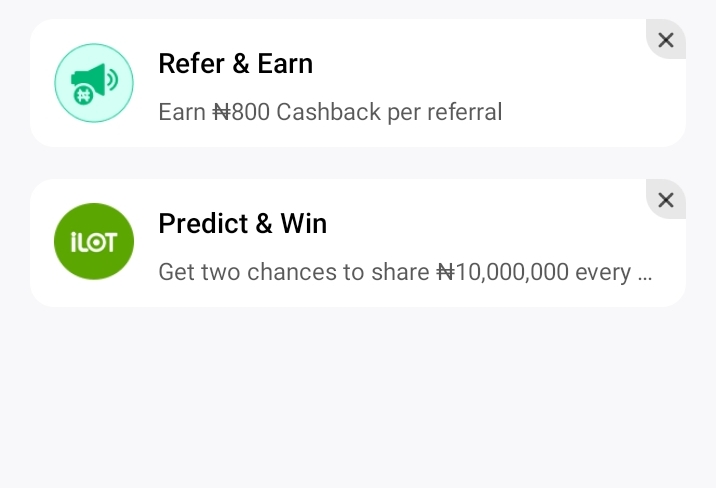This screenshot has height=488, width=716.
Task: Dismiss the Refer & Earn card
Action: 666,40
